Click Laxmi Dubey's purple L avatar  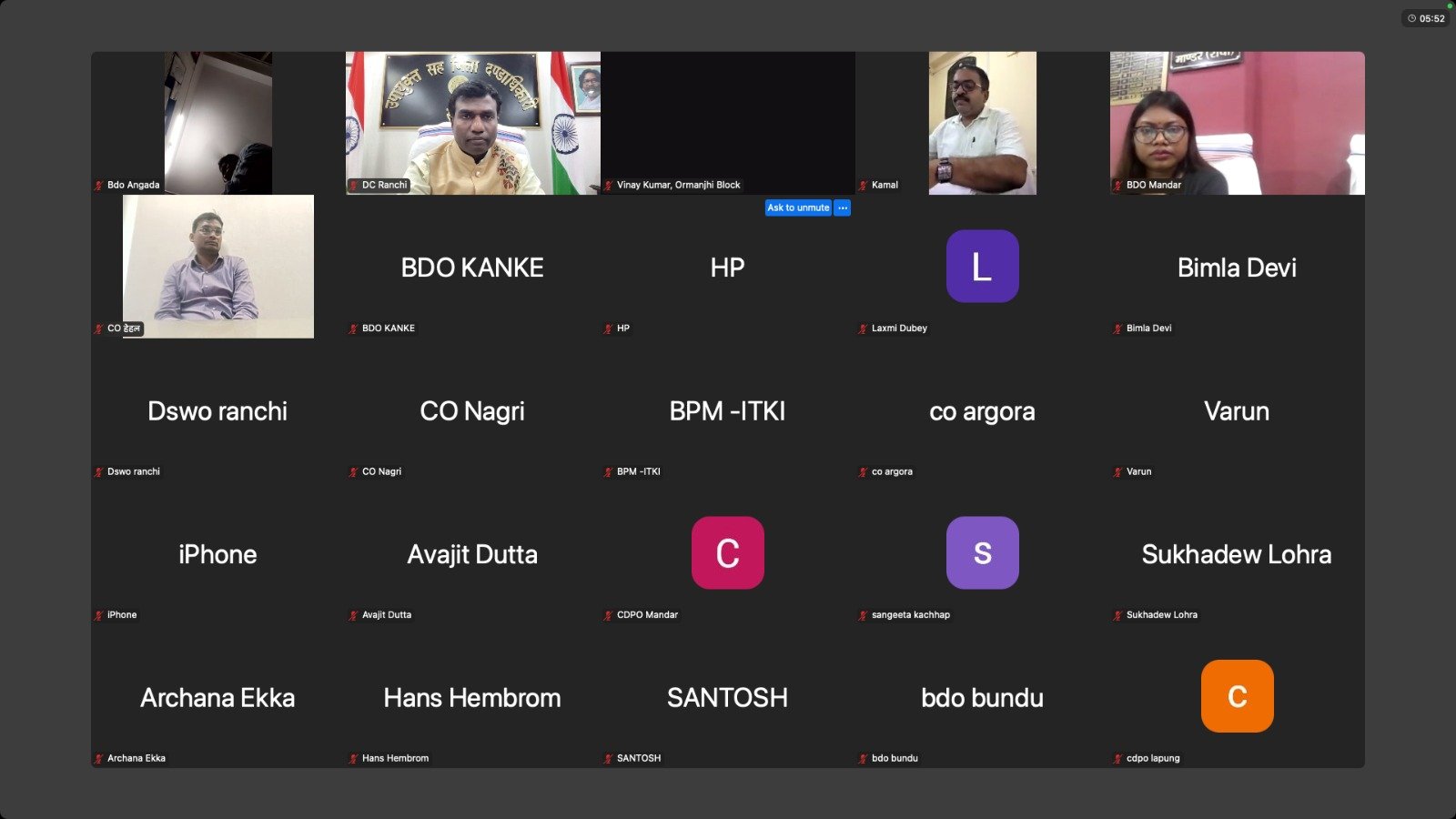pyautogui.click(x=983, y=266)
